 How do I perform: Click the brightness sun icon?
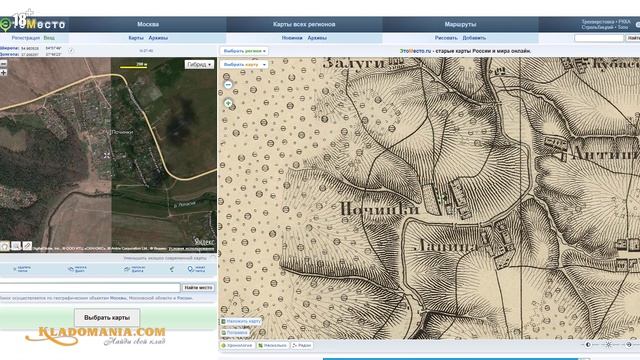tap(609, 345)
